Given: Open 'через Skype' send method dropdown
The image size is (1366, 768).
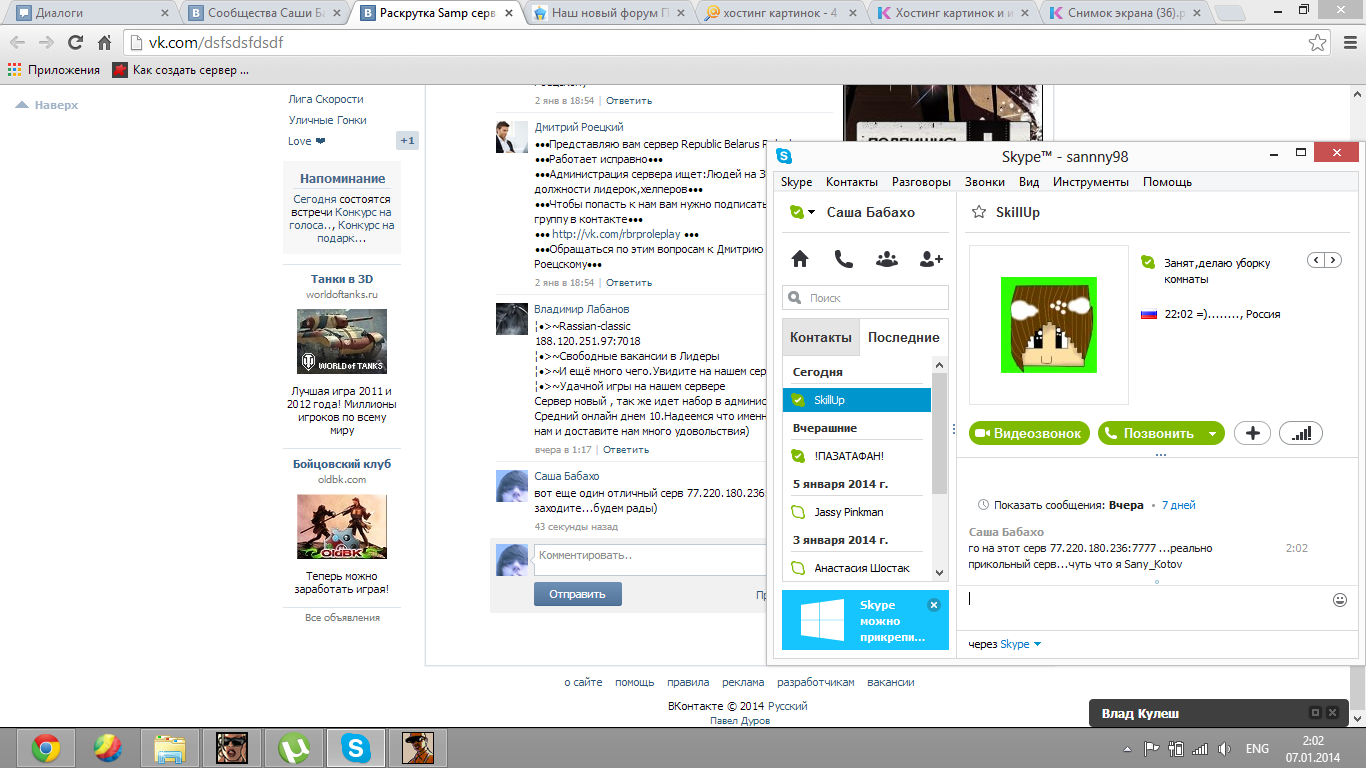Looking at the screenshot, I should [x=1021, y=644].
